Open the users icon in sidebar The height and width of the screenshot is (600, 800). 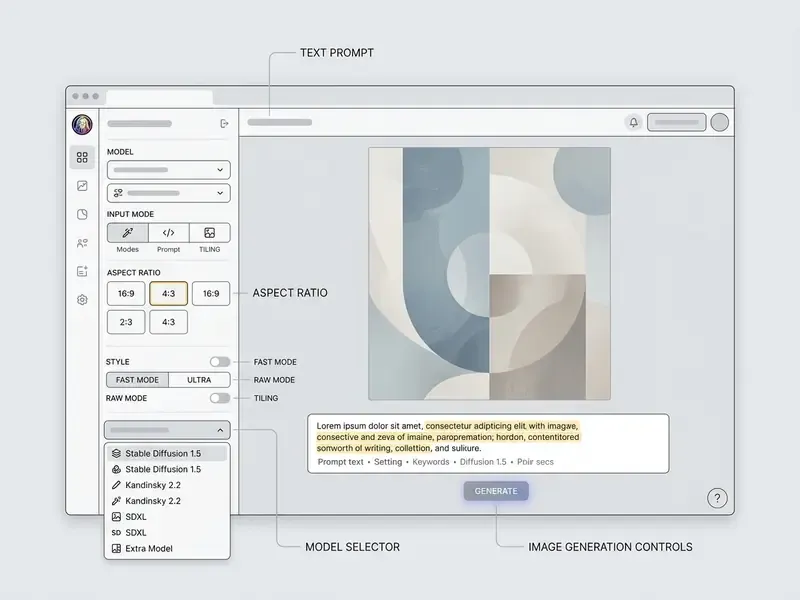click(x=82, y=243)
